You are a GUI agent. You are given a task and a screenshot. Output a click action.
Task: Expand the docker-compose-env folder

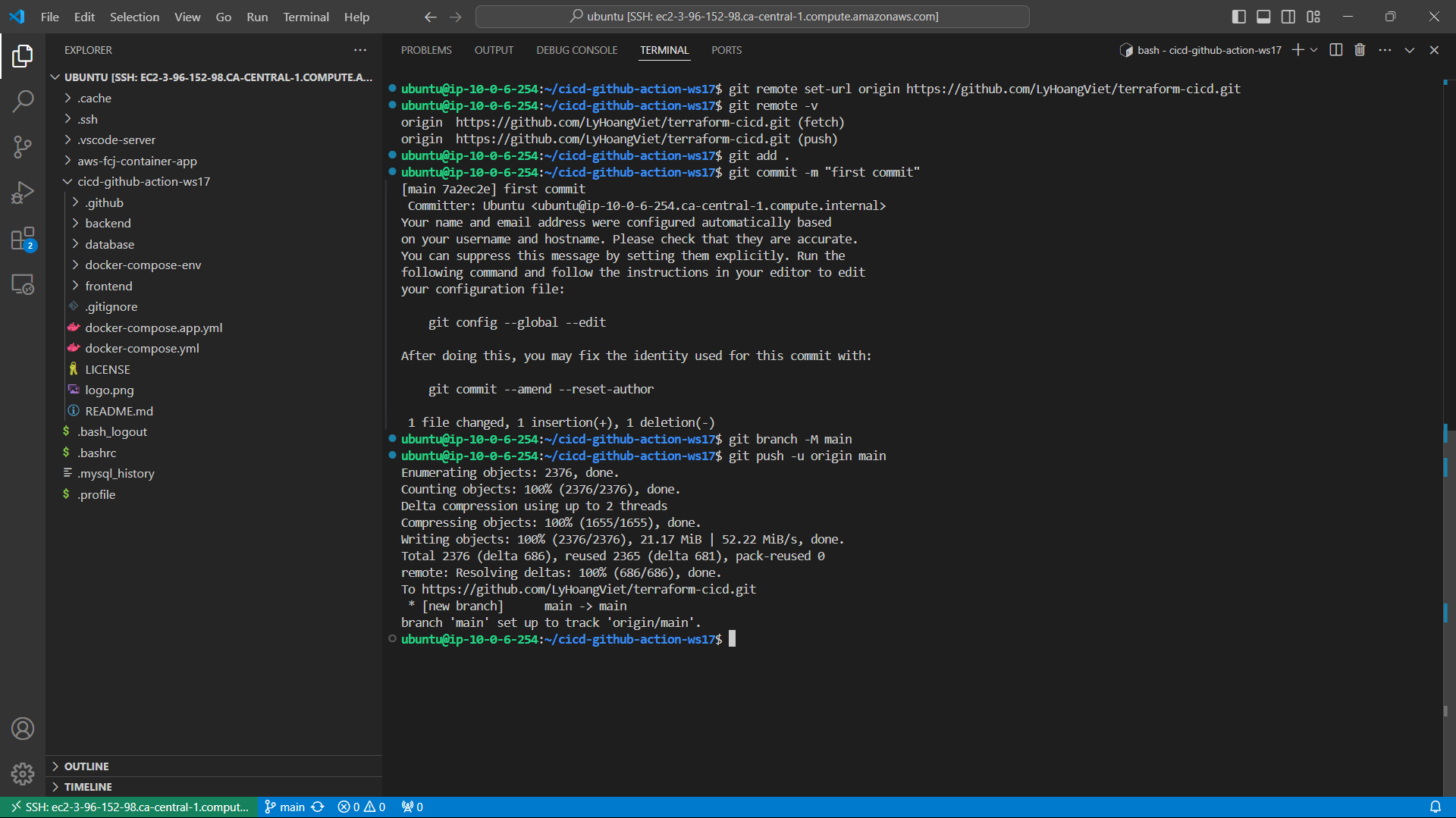click(x=214, y=265)
